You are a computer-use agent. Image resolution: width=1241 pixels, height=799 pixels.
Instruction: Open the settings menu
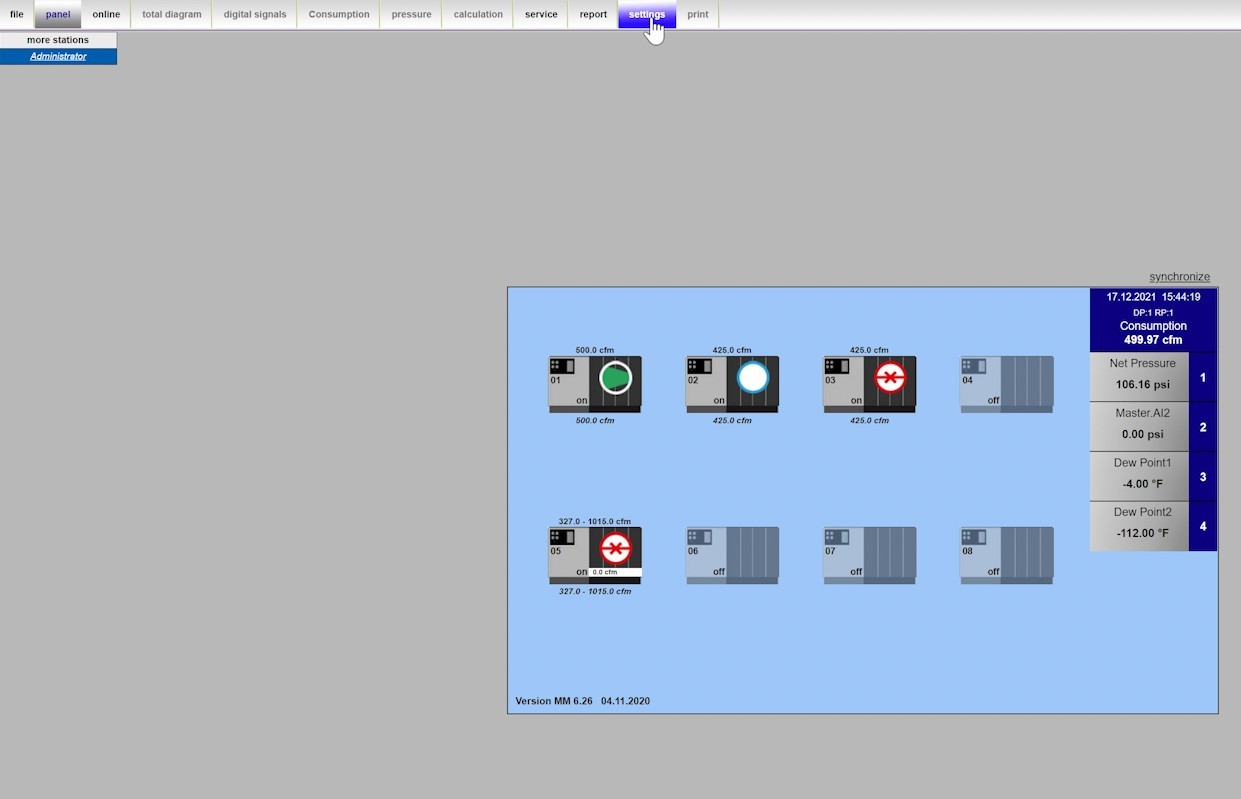(x=647, y=15)
